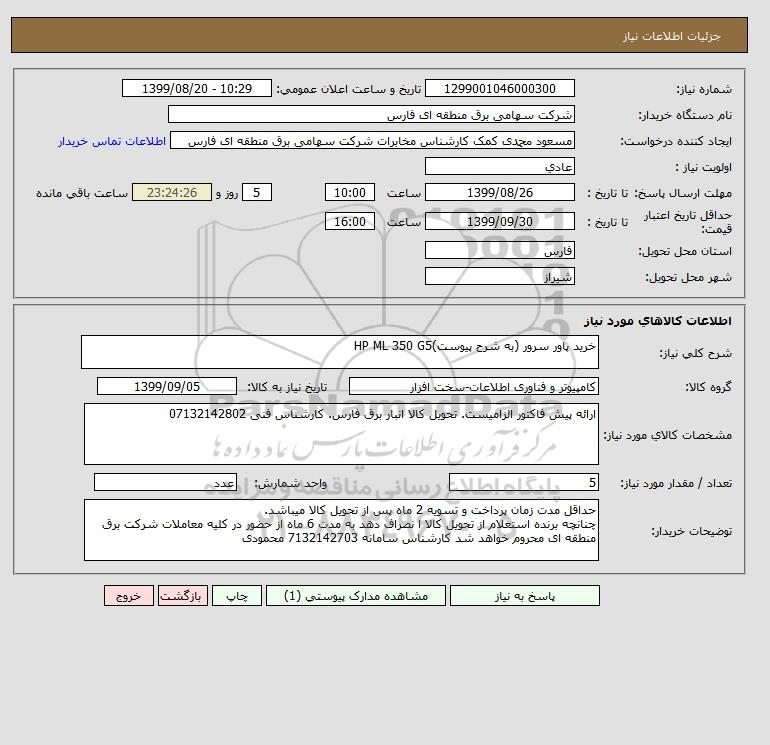This screenshot has width=770, height=745.
Task: Click quantity field showing 5
Action: [x=524, y=482]
